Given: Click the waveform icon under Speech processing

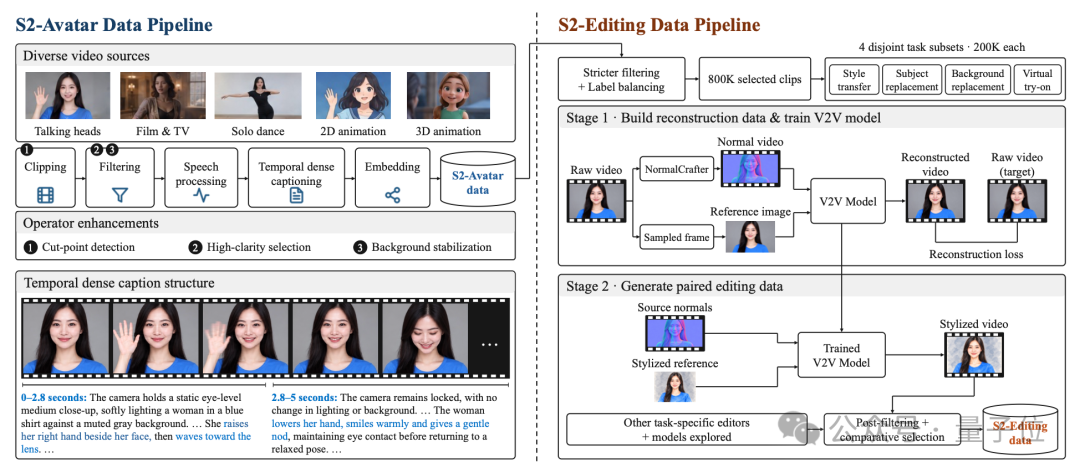Looking at the screenshot, I should (x=201, y=195).
